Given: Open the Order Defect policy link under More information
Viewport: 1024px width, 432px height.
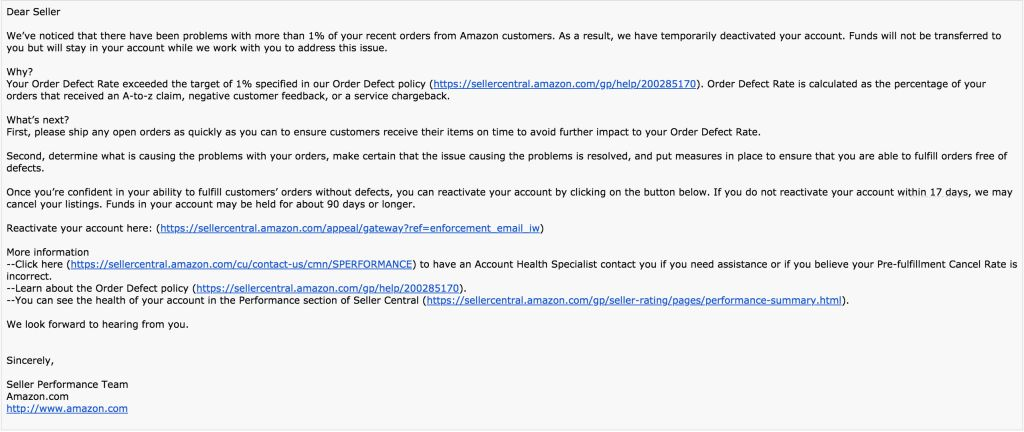Looking at the screenshot, I should click(x=328, y=288).
